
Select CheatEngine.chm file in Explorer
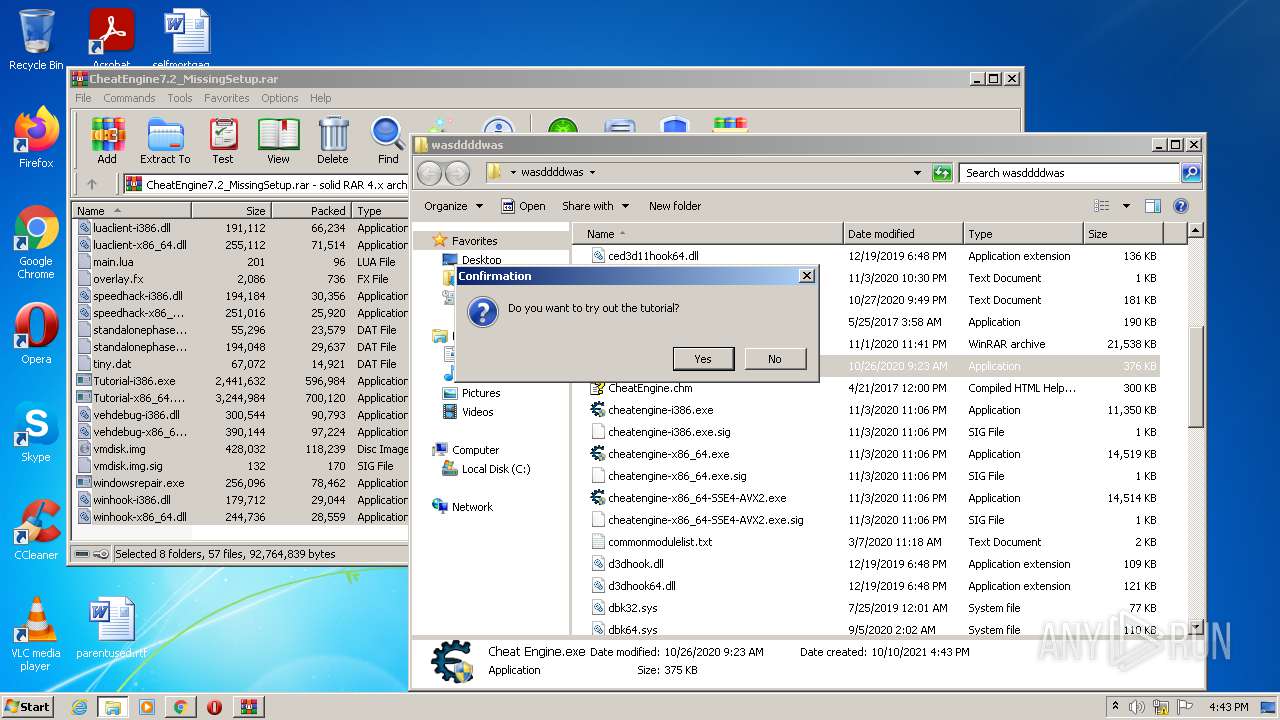point(650,388)
